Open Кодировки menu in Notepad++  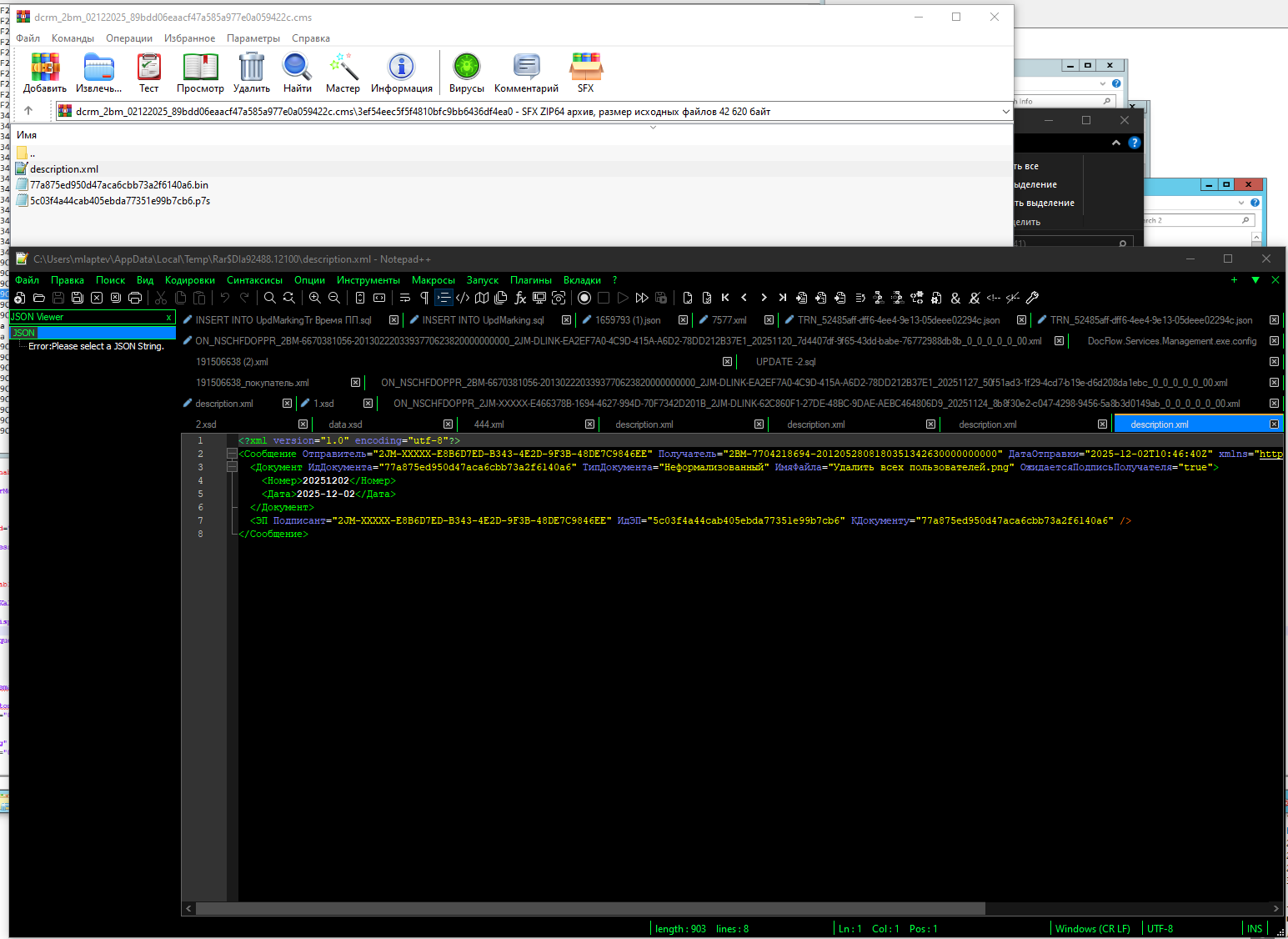pos(190,280)
